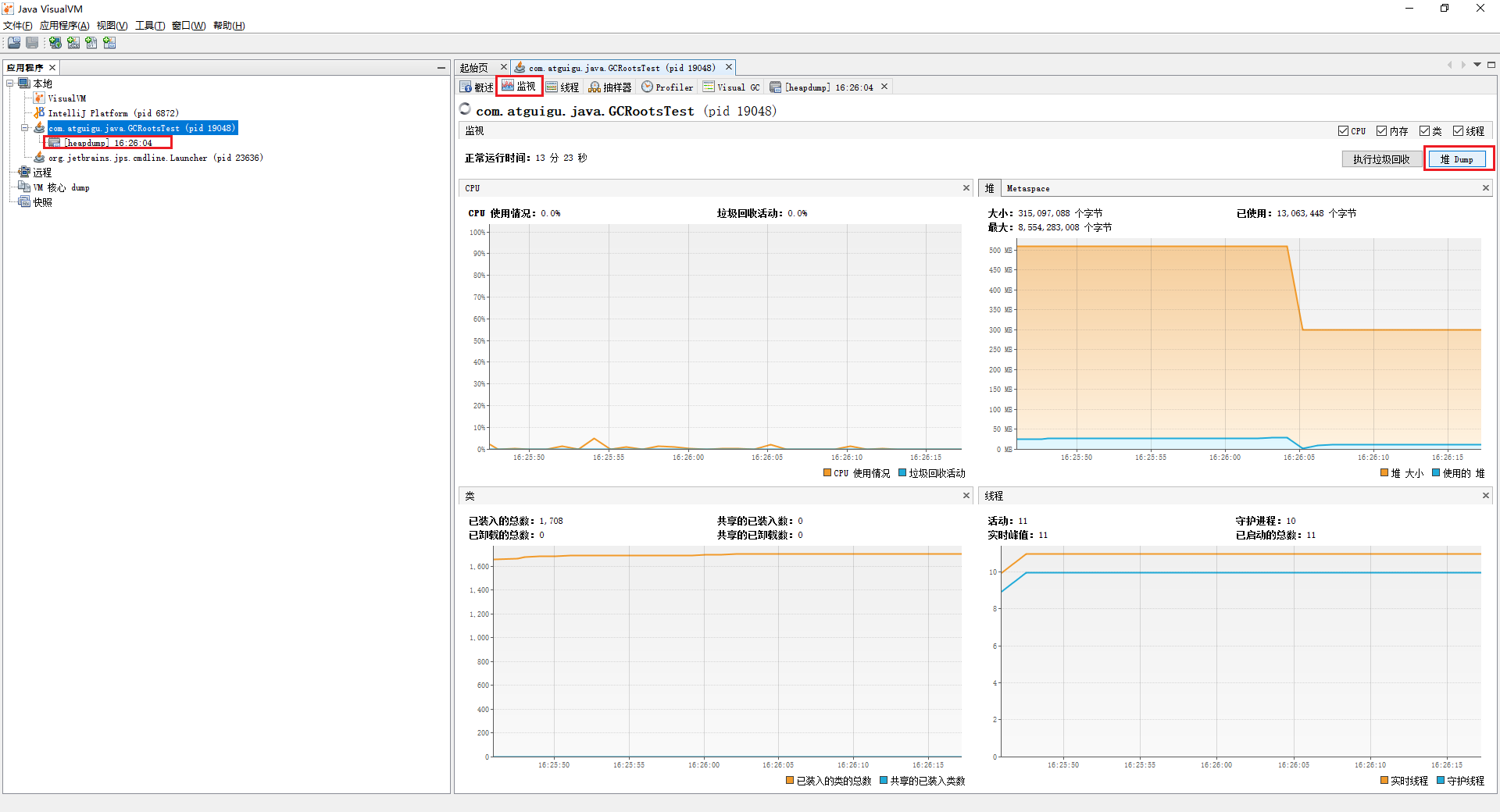1500x812 pixels.
Task: Uncheck the 类 classes checkbox
Action: pos(1424,131)
